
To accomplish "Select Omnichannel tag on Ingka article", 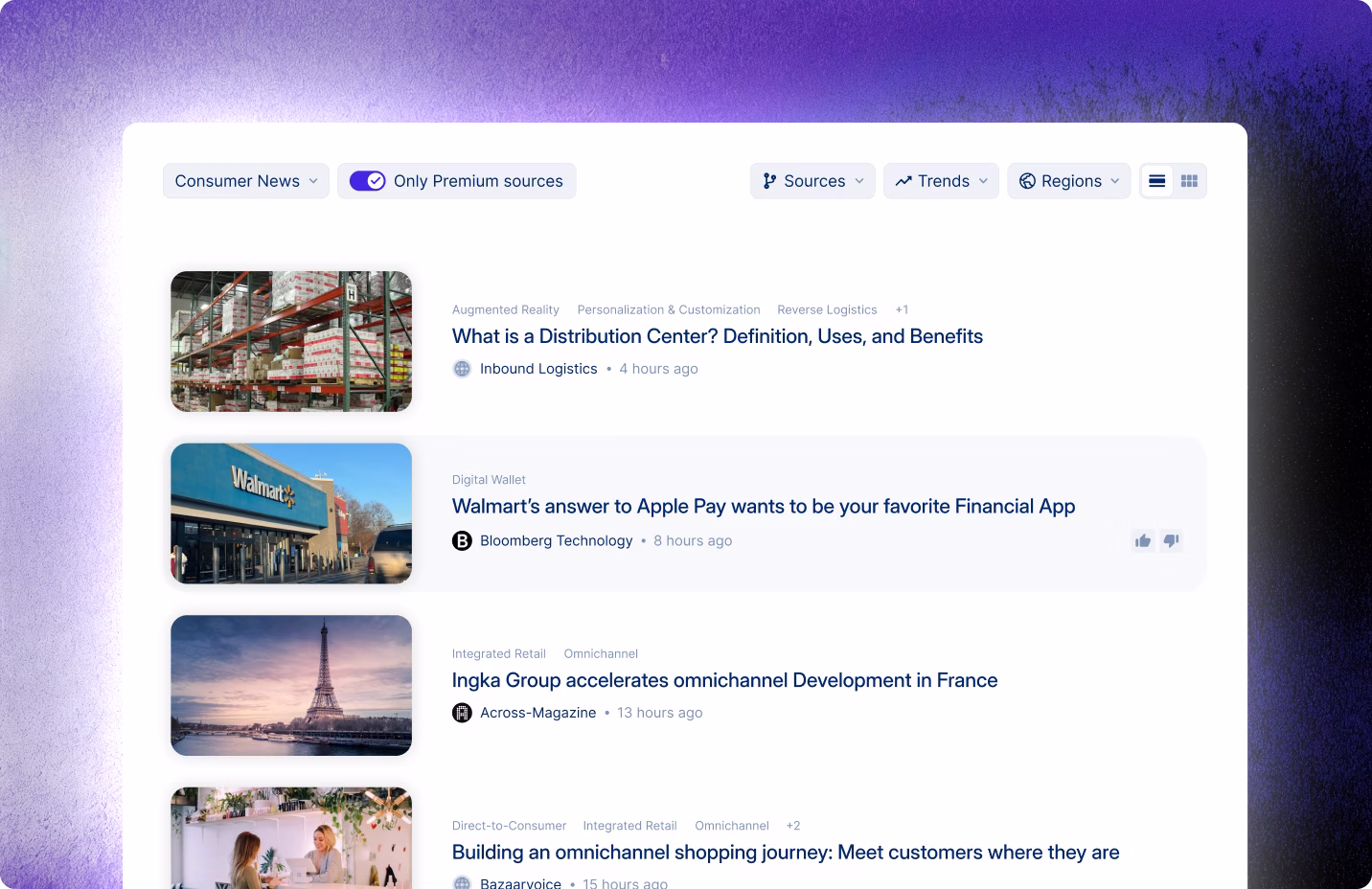I will click(601, 654).
